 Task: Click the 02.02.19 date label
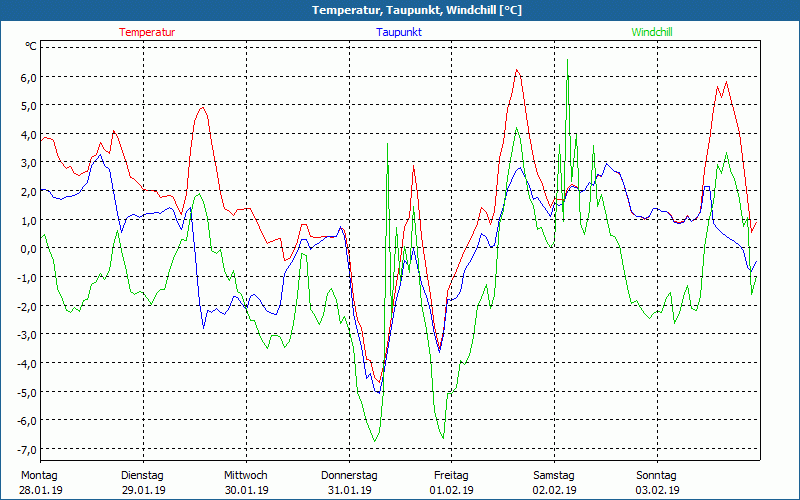coord(555,490)
